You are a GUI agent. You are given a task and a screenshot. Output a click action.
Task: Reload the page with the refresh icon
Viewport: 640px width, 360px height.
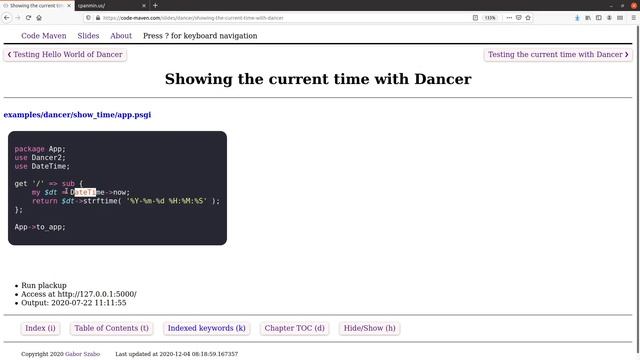coord(28,18)
